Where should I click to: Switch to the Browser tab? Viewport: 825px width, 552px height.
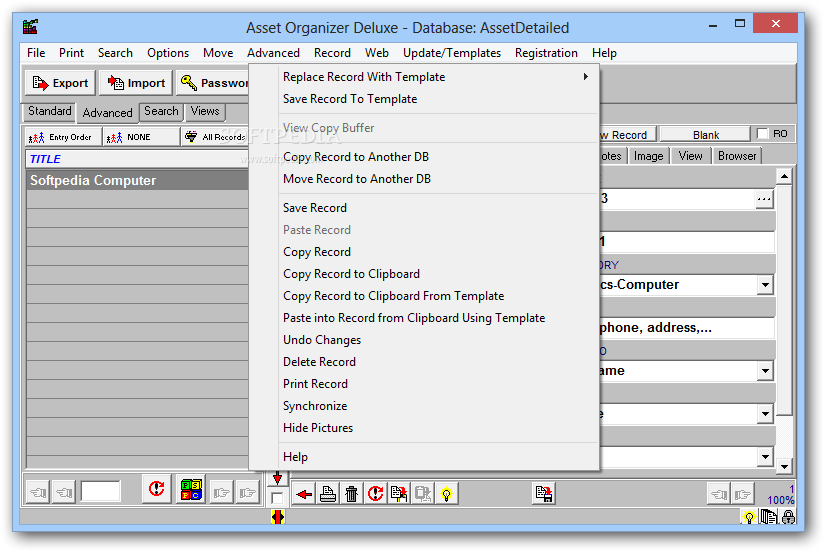(x=737, y=156)
